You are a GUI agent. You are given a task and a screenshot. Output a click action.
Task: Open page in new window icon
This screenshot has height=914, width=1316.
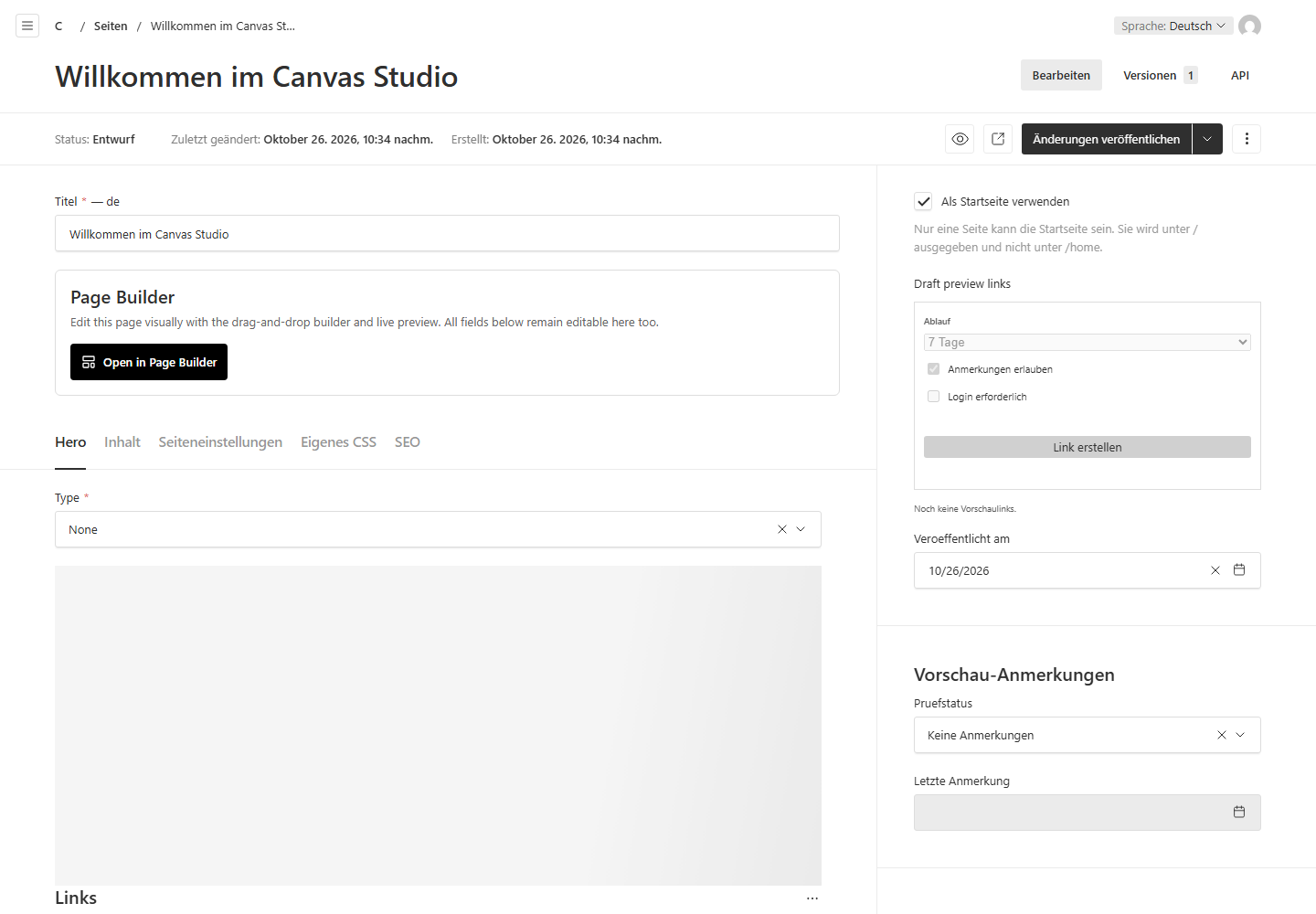coord(998,139)
